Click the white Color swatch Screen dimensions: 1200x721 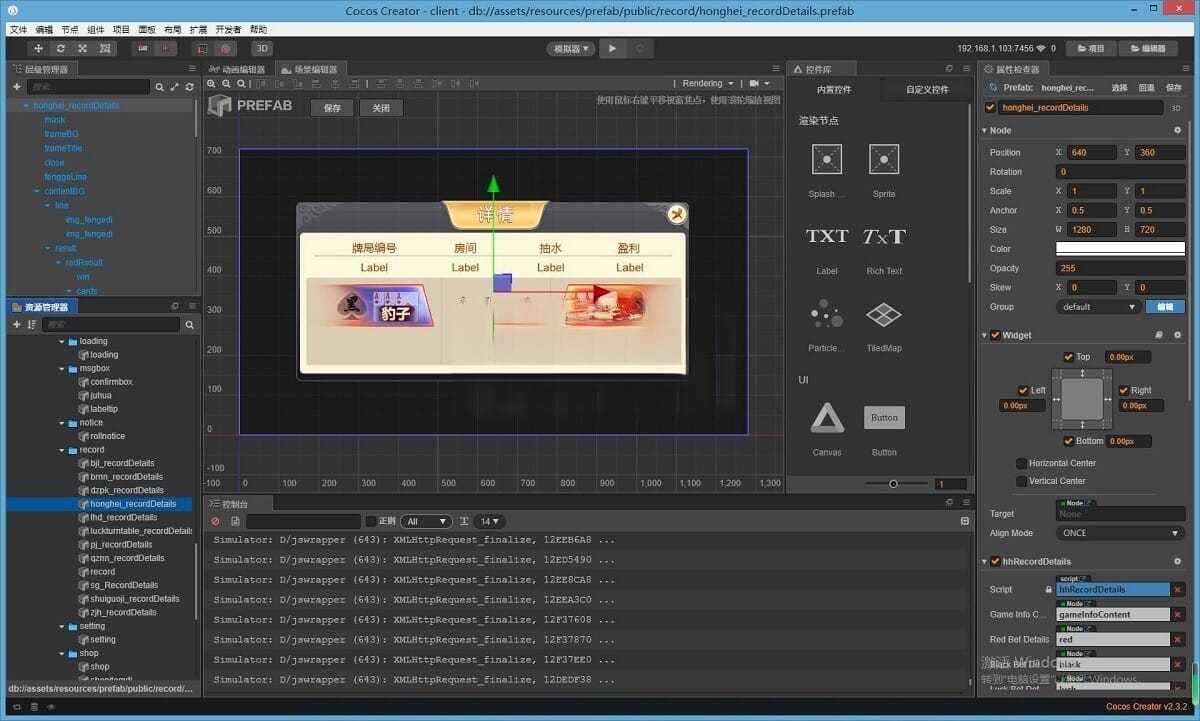(1120, 249)
